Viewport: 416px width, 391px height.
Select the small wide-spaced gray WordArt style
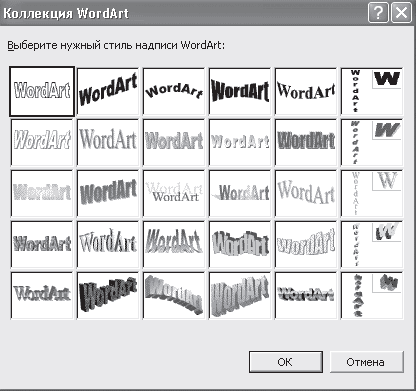(x=240, y=142)
